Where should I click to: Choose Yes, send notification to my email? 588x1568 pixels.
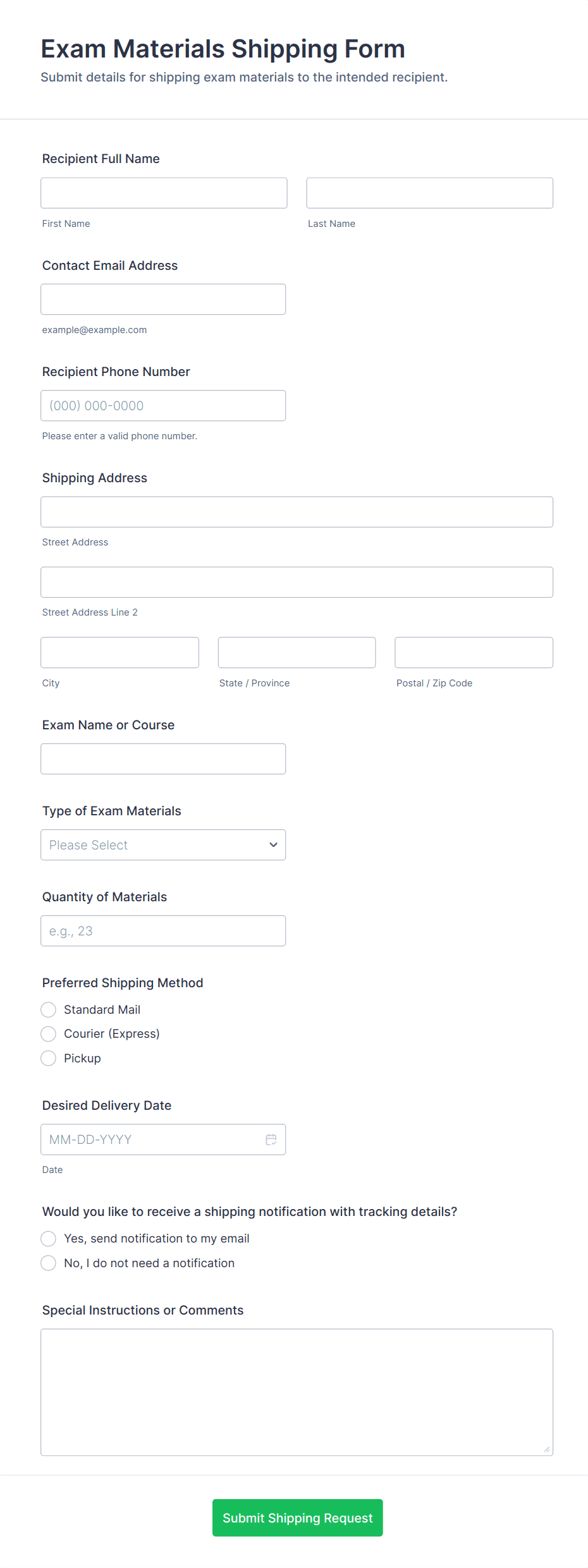click(49, 1239)
